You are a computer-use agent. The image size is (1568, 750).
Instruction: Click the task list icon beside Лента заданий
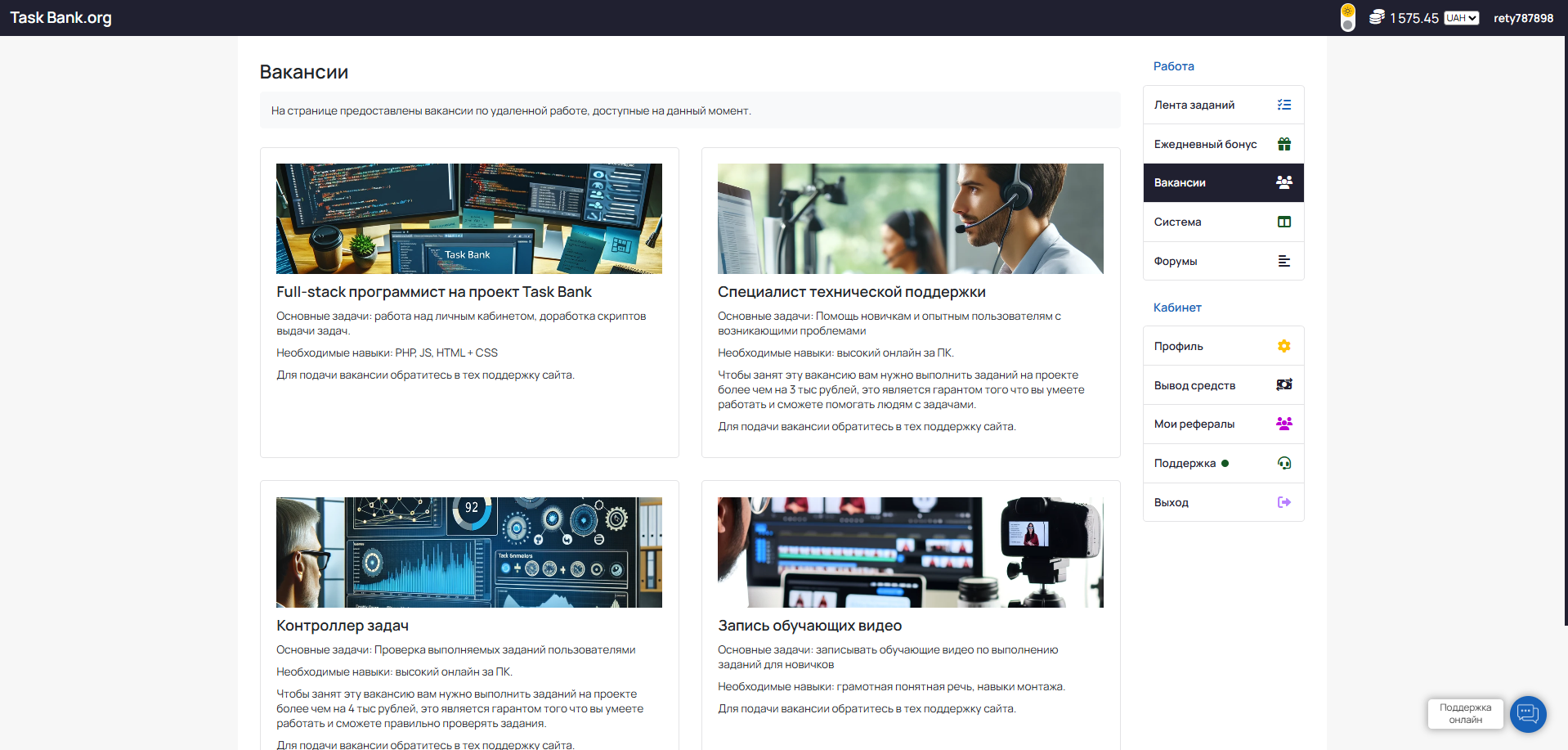[x=1284, y=105]
